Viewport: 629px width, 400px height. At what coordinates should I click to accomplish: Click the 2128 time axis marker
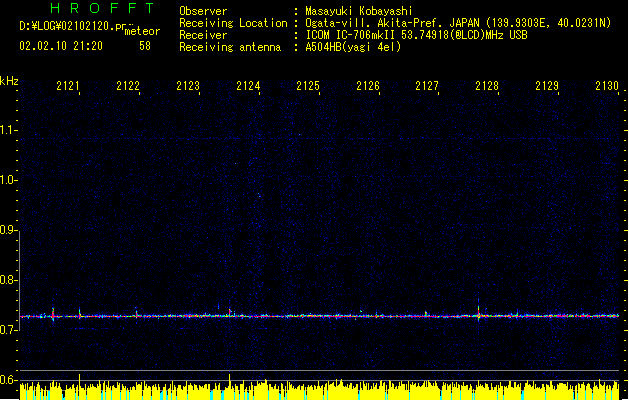(x=487, y=85)
